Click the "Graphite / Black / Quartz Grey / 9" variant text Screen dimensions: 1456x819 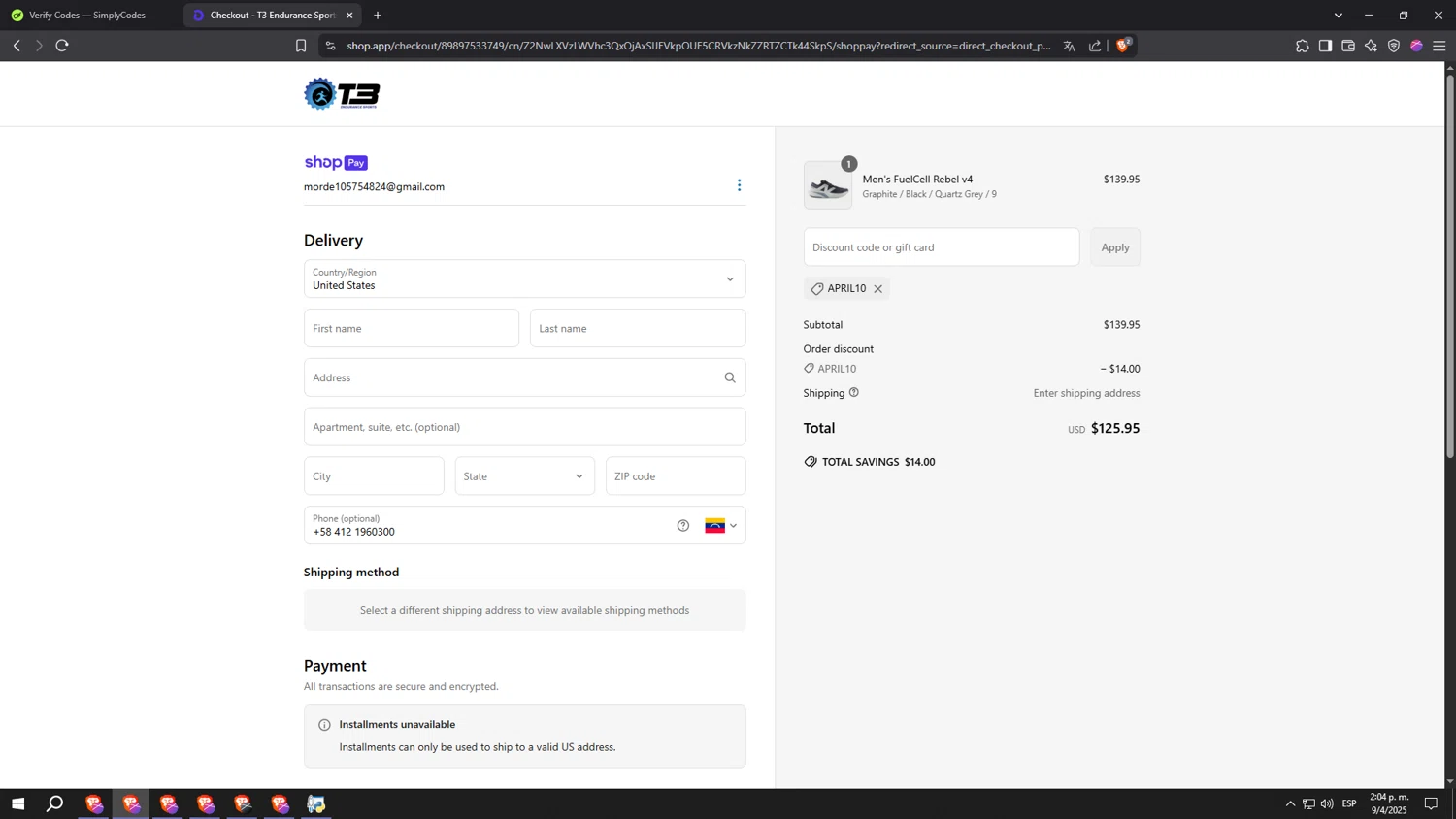[x=929, y=195]
